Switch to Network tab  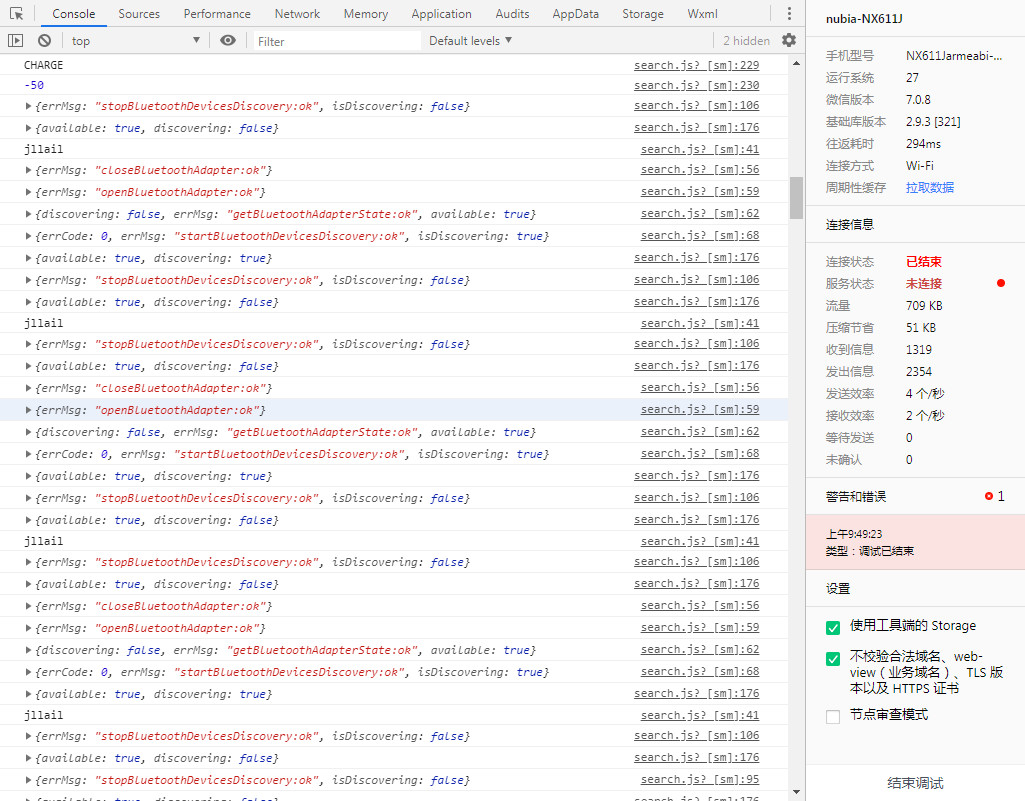coord(297,14)
